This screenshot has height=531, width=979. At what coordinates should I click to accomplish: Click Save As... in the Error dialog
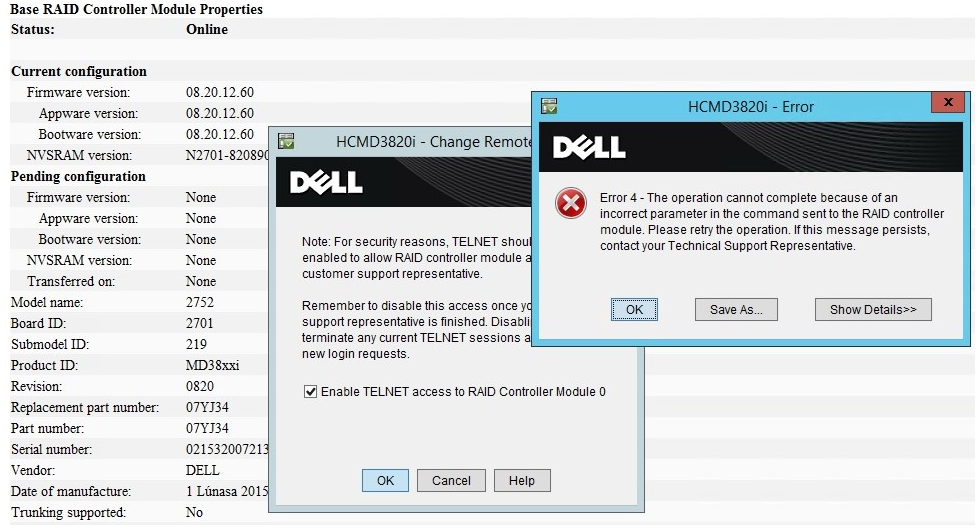[736, 309]
